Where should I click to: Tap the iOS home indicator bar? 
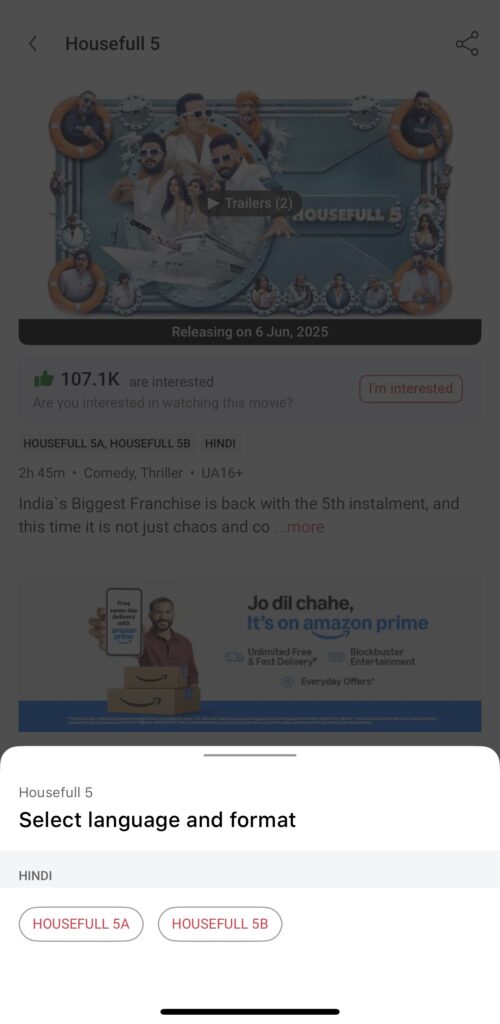[x=250, y=1012]
